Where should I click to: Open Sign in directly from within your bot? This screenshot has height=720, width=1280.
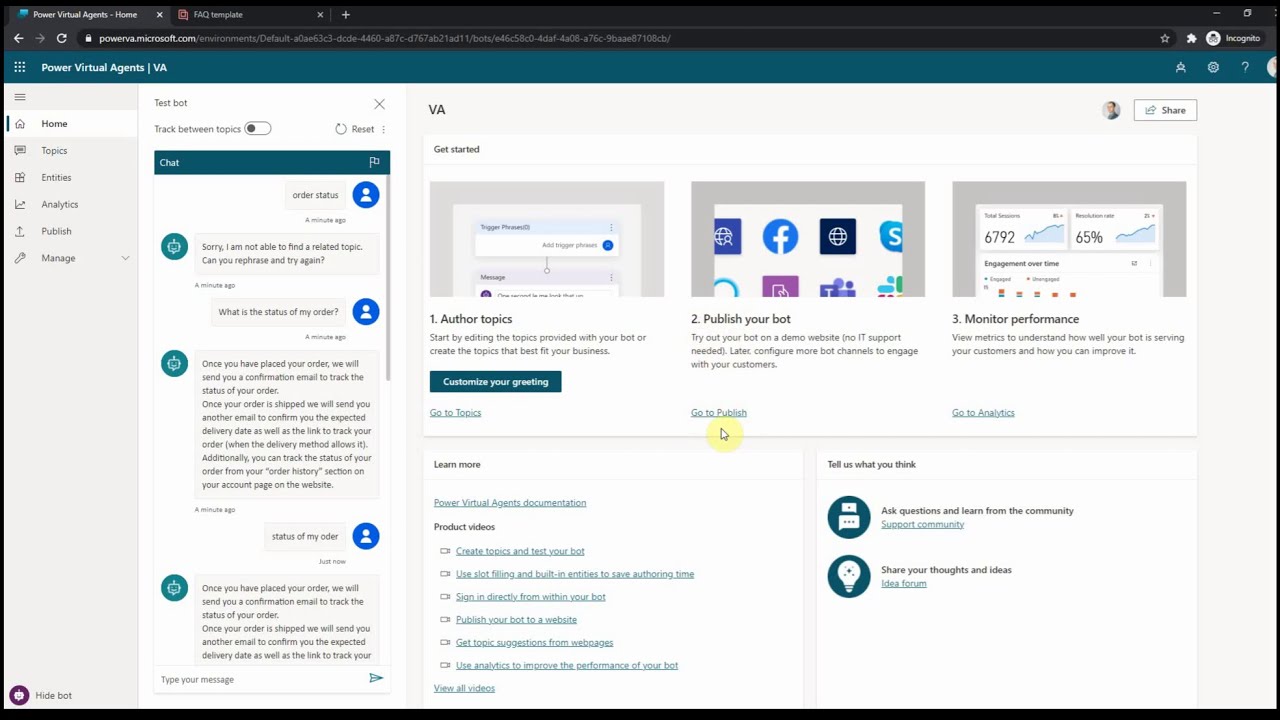pyautogui.click(x=530, y=597)
